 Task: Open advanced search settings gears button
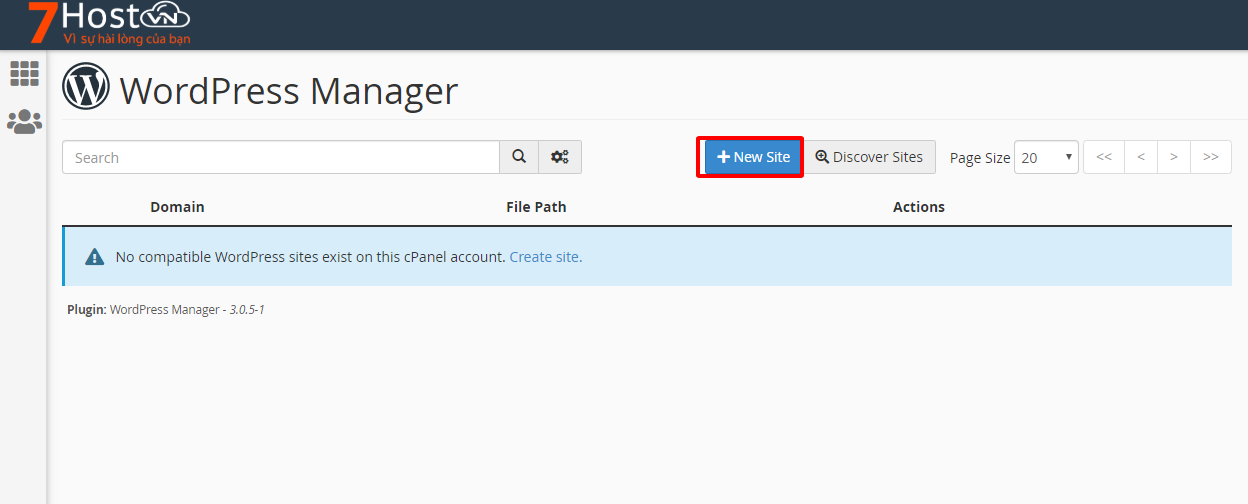560,157
